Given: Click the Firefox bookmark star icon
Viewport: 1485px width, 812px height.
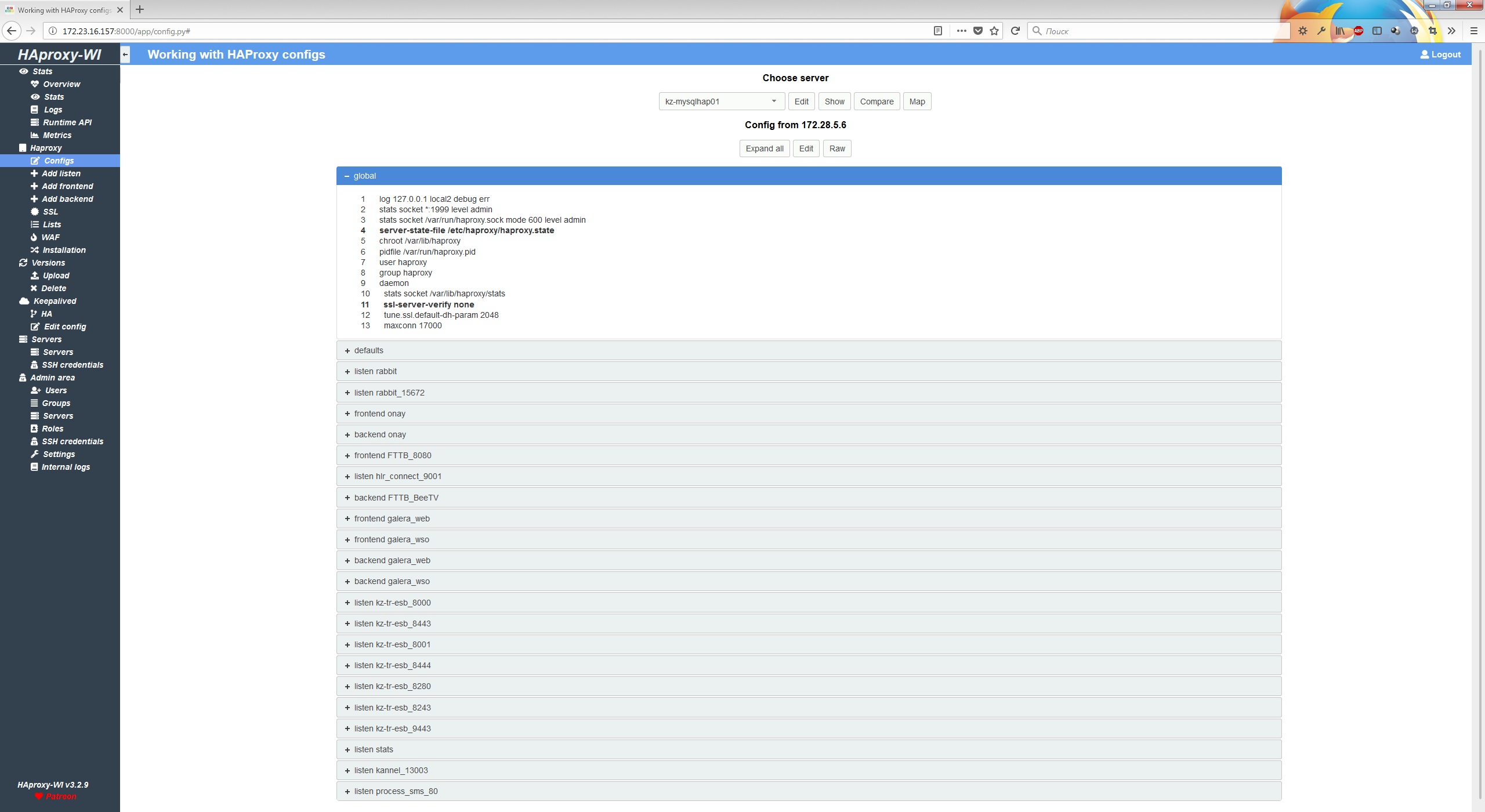Looking at the screenshot, I should tap(994, 31).
